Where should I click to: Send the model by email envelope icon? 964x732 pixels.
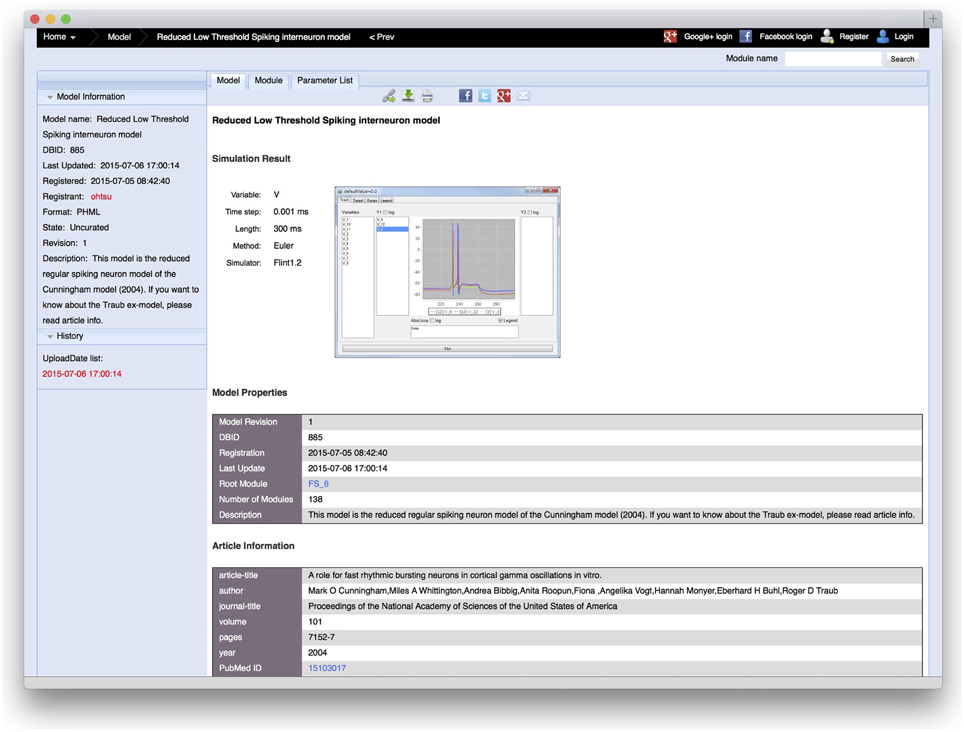coord(523,96)
